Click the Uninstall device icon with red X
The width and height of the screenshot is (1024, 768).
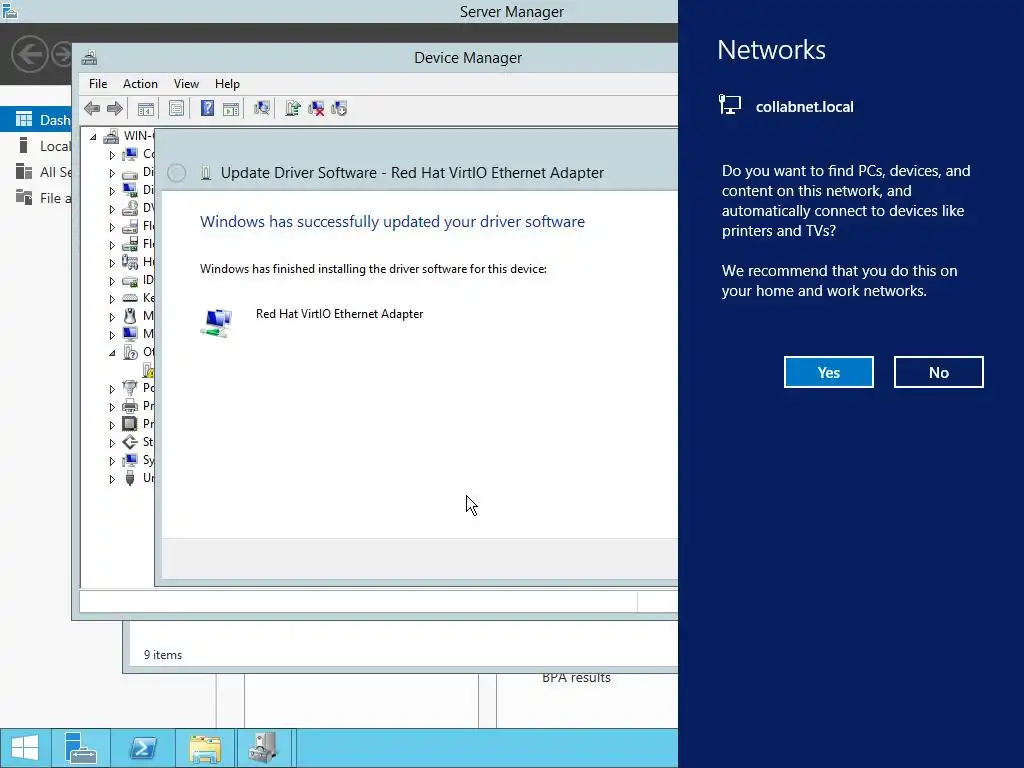point(316,108)
